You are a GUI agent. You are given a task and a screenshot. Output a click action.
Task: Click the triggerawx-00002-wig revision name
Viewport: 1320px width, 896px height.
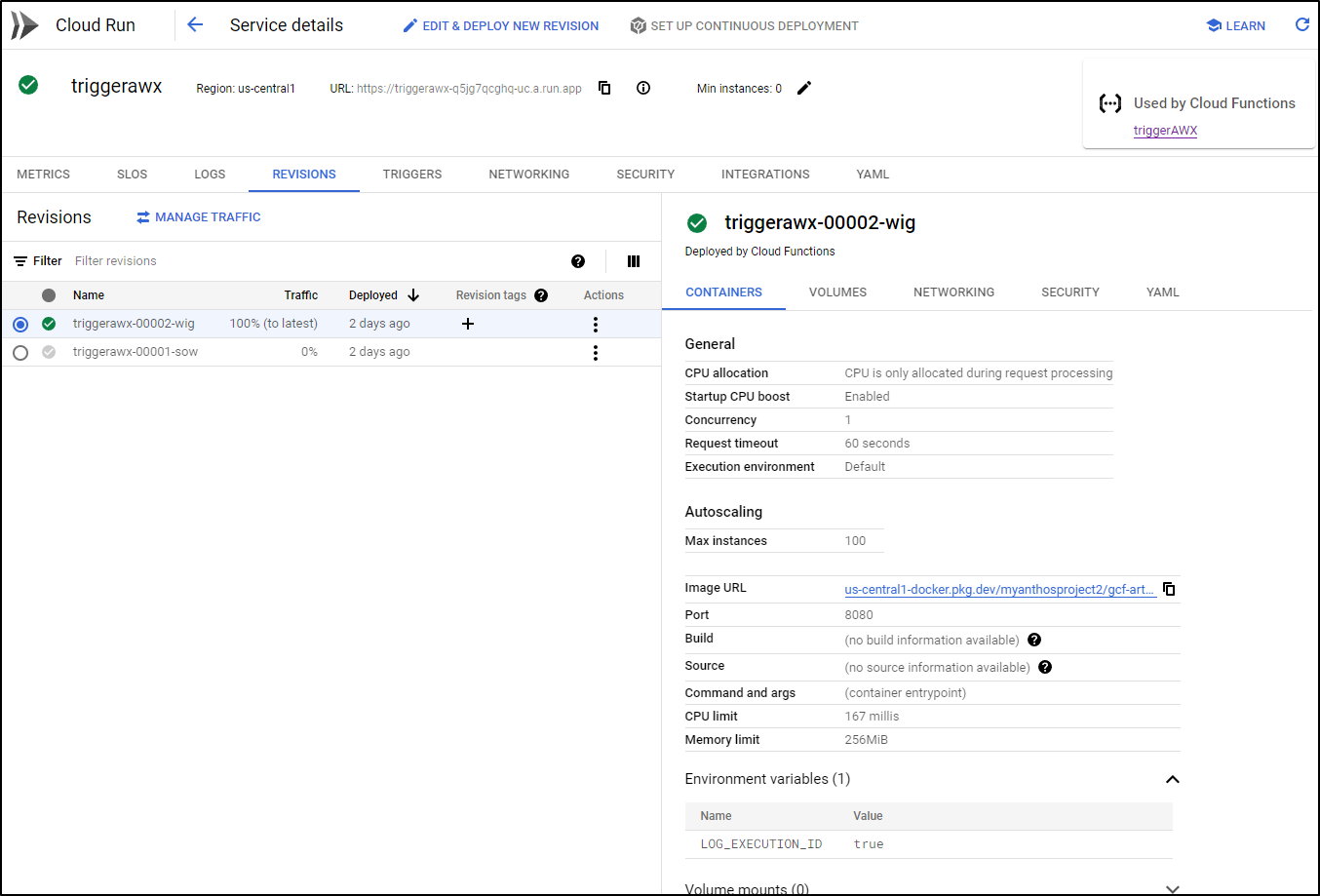tap(134, 324)
